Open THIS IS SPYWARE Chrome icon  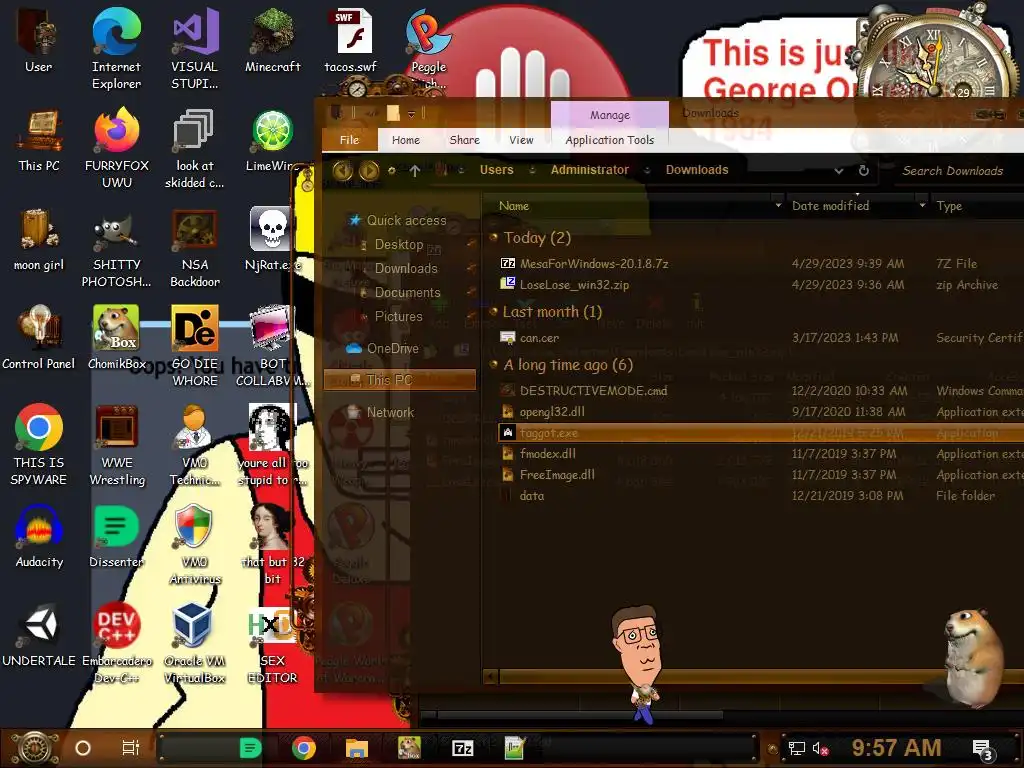[x=39, y=445]
